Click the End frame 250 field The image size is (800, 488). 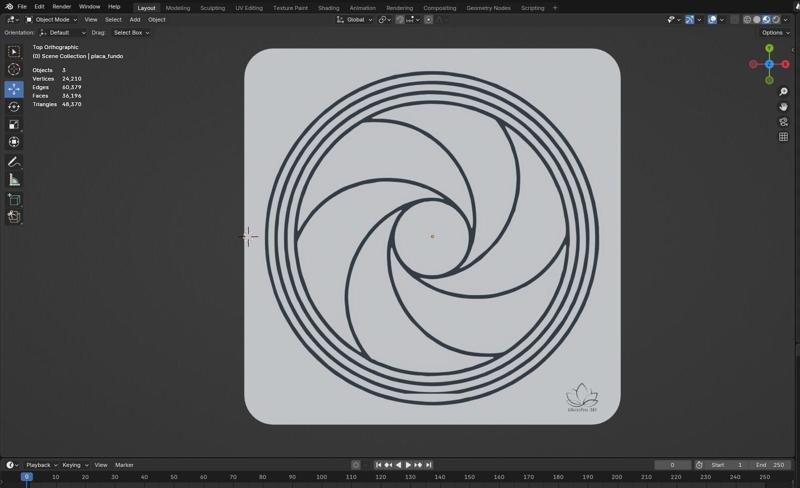[770, 465]
